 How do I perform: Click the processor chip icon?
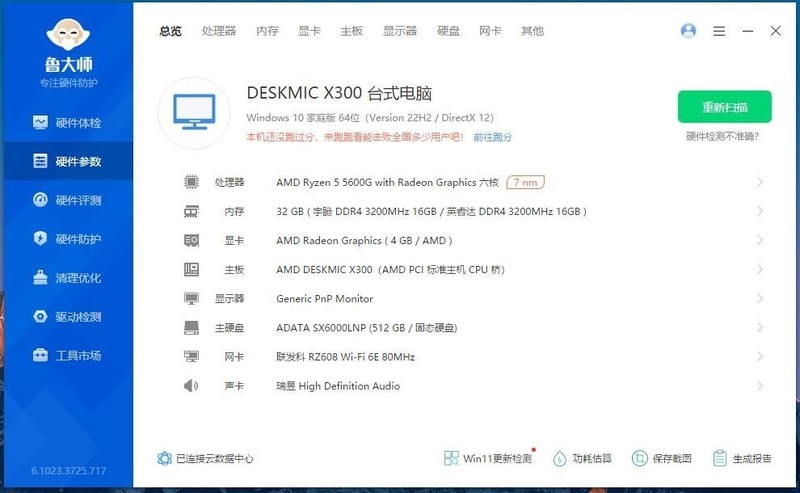[191, 182]
